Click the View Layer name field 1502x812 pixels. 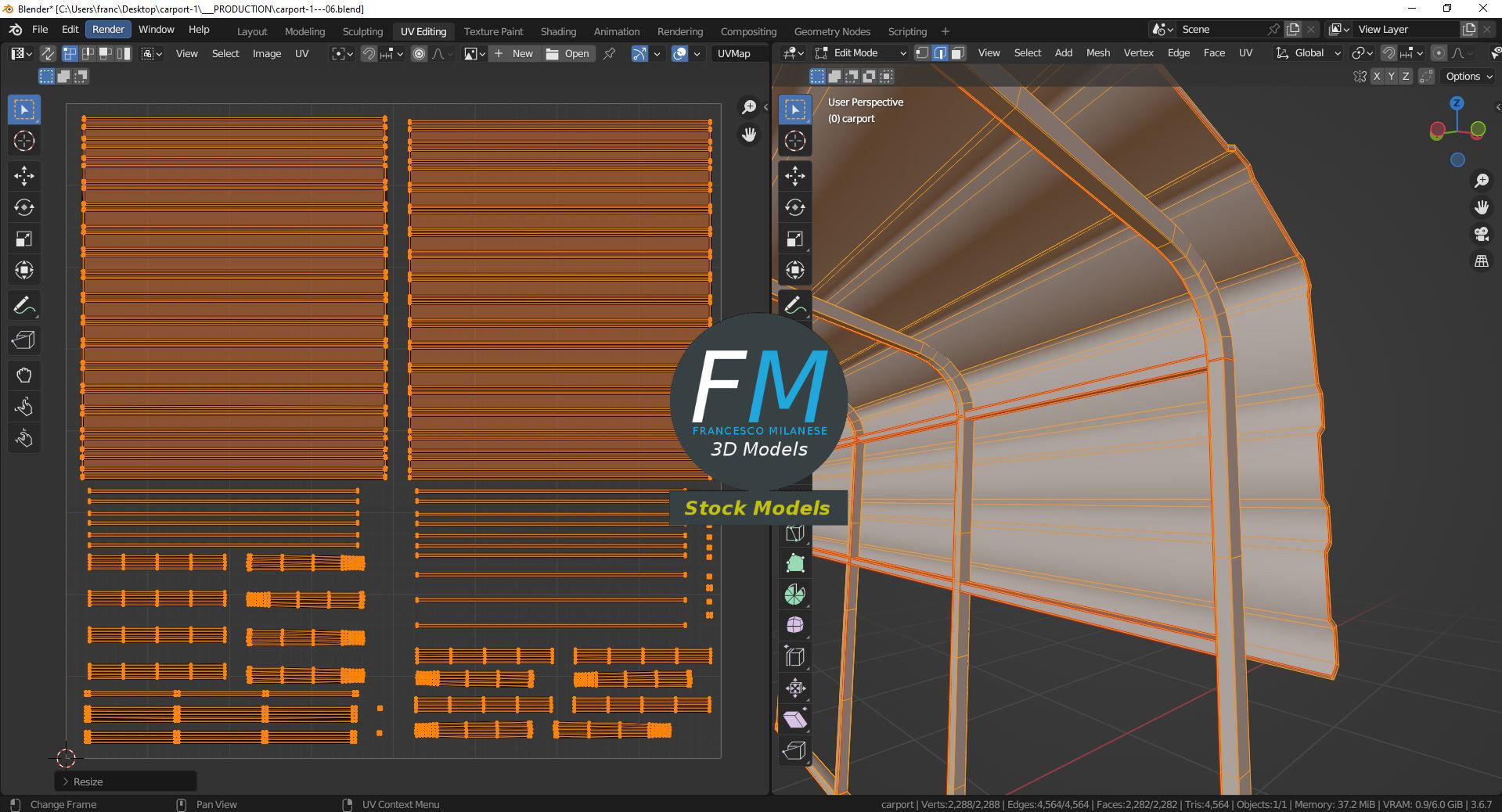(1407, 29)
